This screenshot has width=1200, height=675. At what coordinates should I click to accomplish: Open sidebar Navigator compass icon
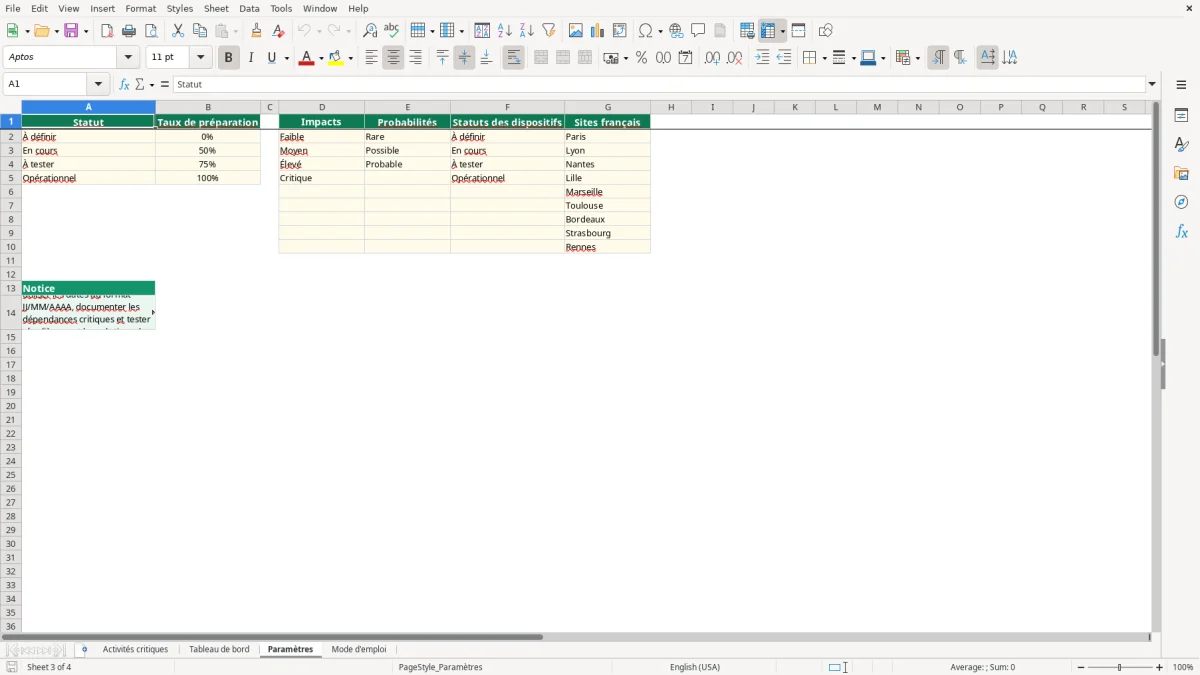pos(1181,202)
